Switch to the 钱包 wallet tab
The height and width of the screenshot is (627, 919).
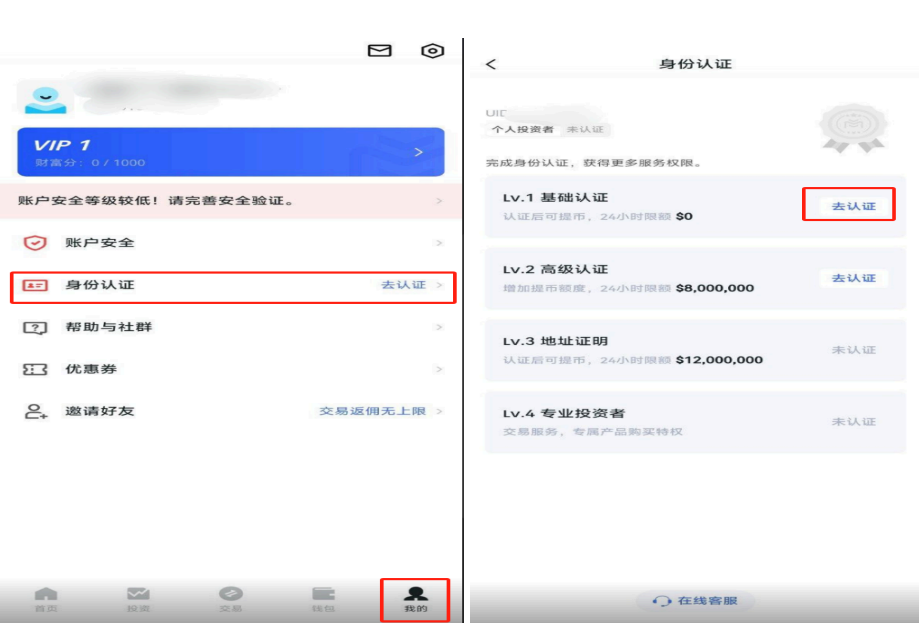pyautogui.click(x=323, y=599)
